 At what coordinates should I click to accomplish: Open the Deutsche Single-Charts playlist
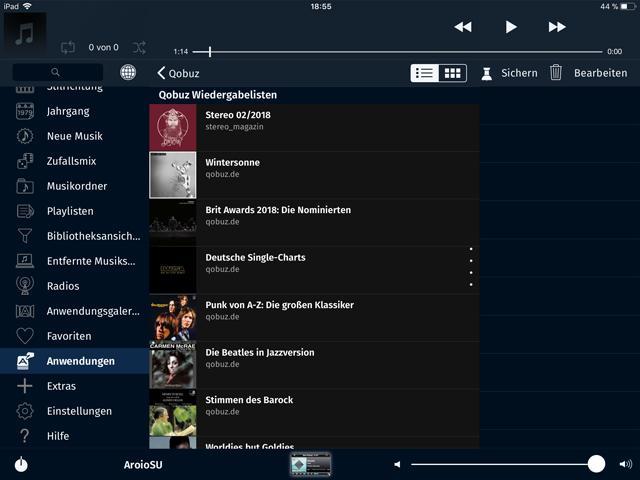(x=314, y=270)
